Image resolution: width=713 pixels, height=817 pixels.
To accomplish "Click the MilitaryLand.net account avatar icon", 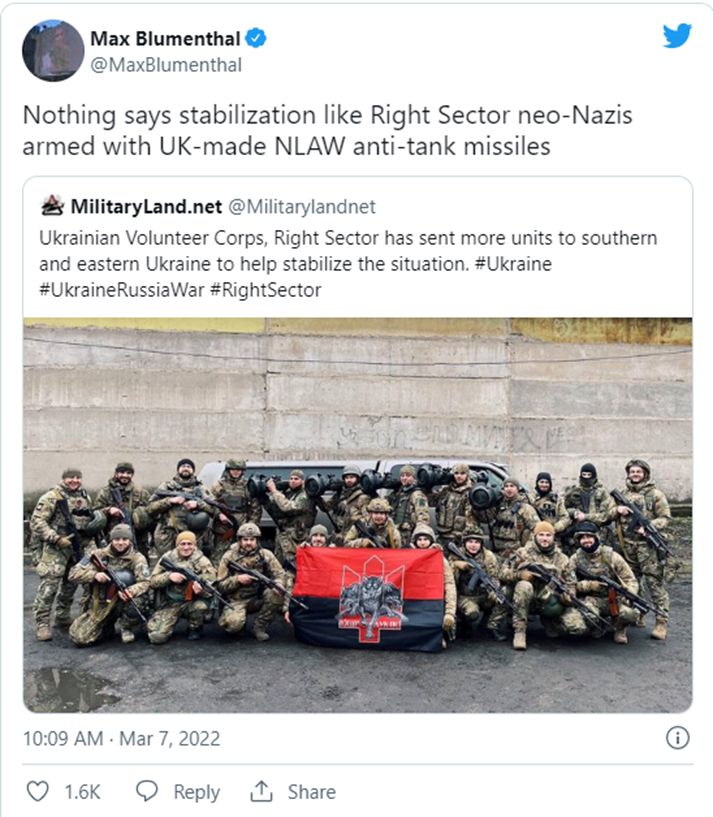I will 52,207.
